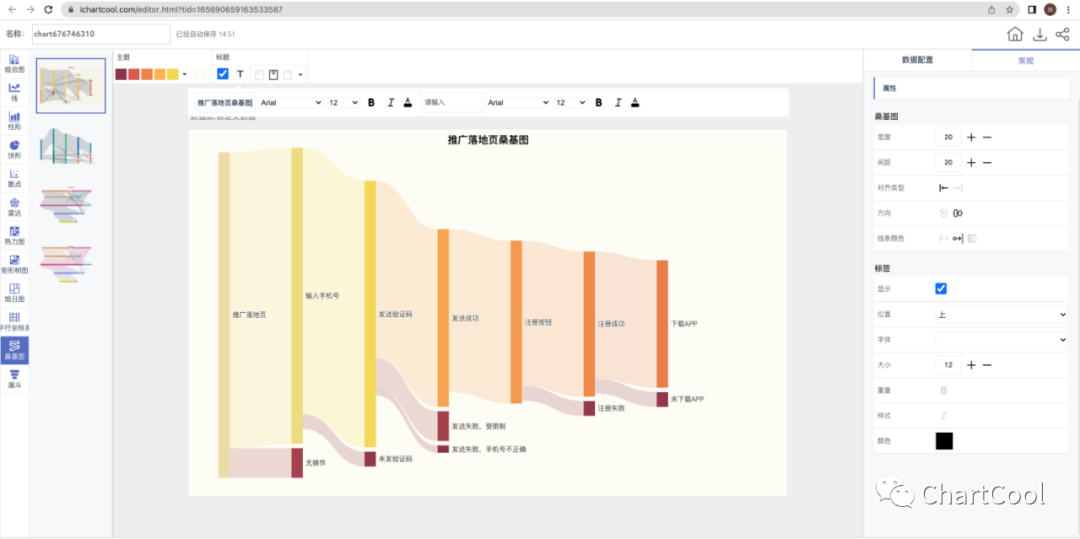Viewport: 1080px width, 539px height.
Task: Toggle the title (标题) visibility checkbox
Action: [x=223, y=74]
